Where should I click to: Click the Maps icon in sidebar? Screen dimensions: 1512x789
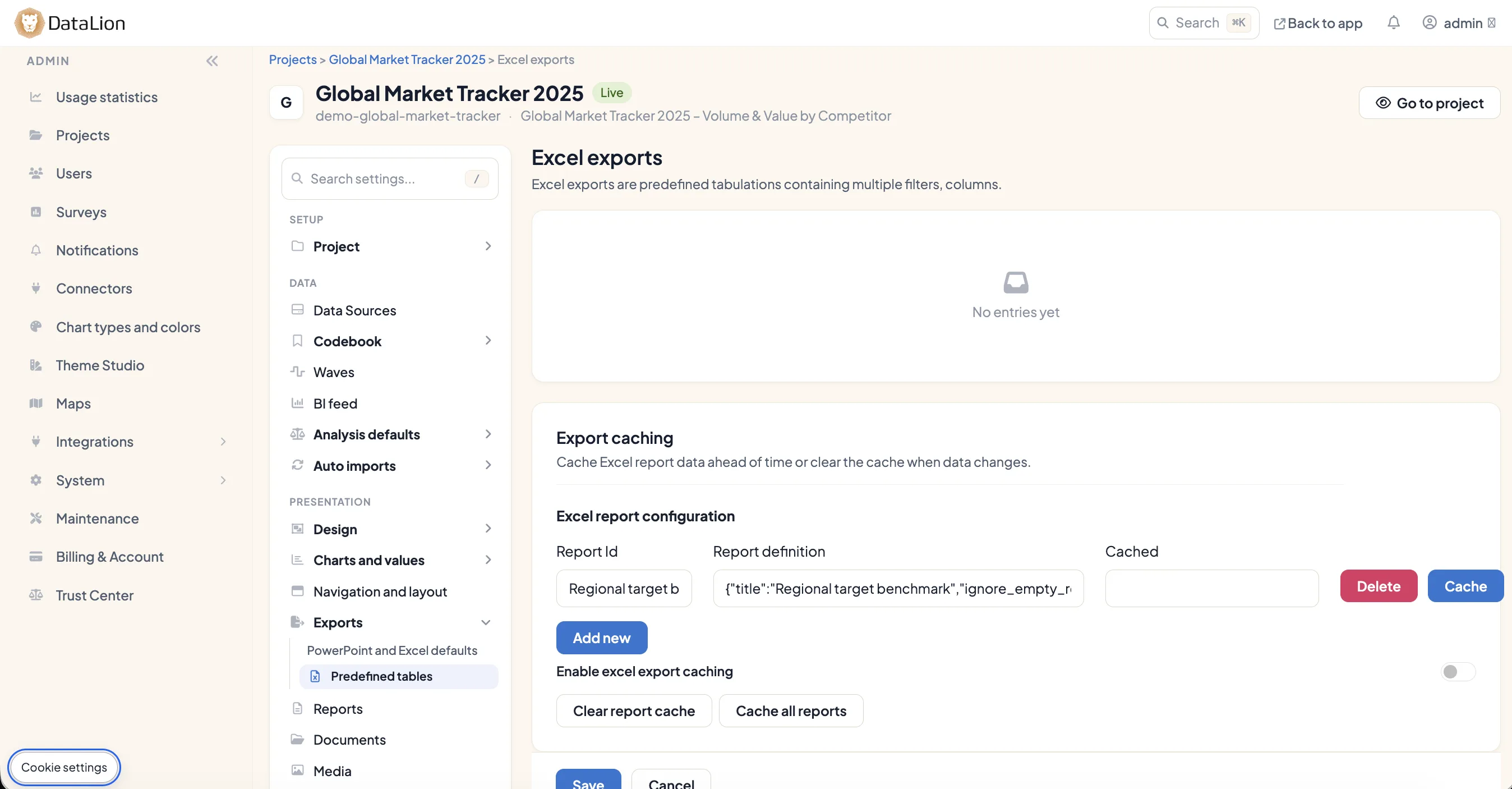36,403
